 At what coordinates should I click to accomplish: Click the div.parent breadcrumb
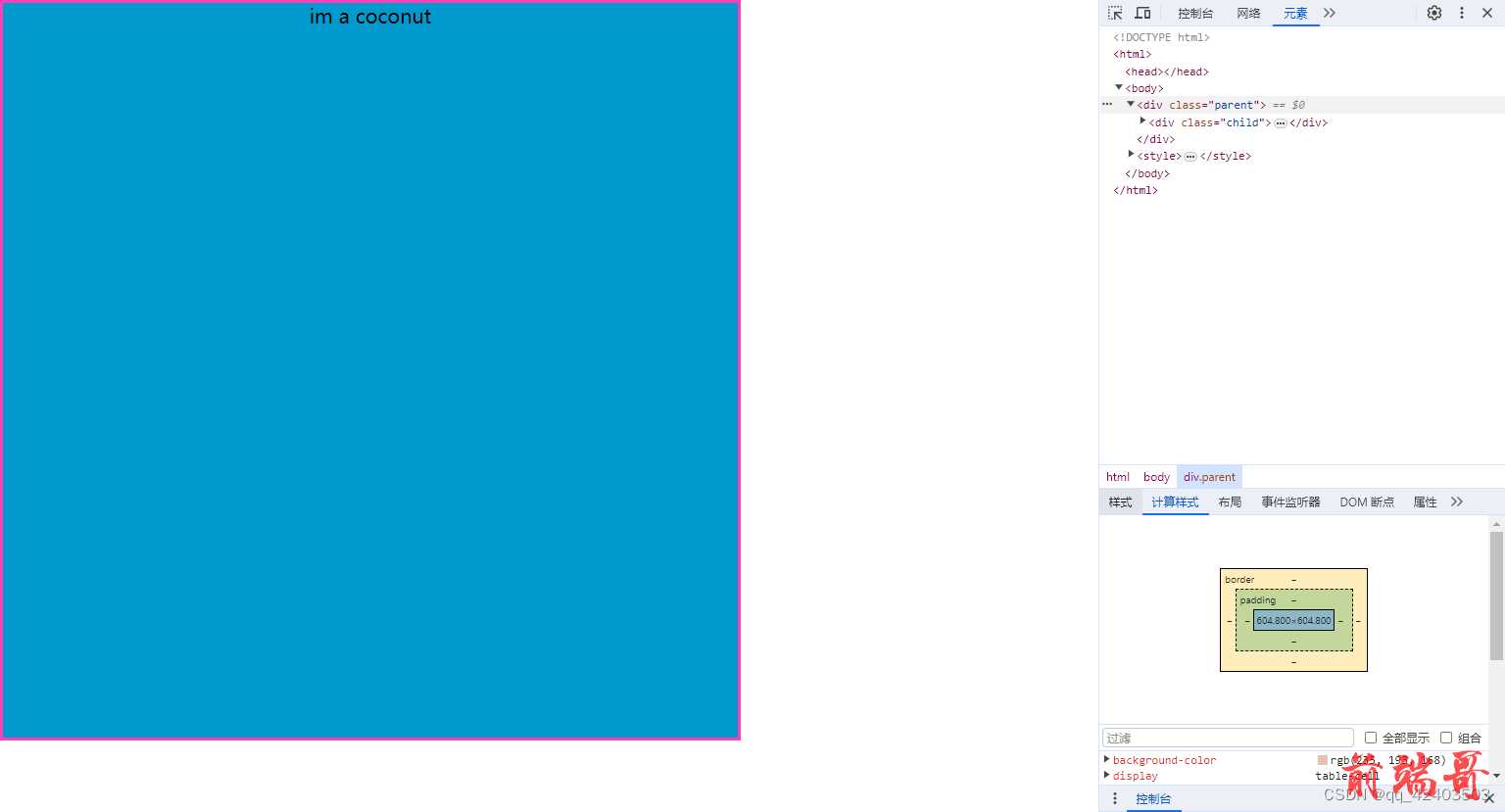pyautogui.click(x=1209, y=477)
